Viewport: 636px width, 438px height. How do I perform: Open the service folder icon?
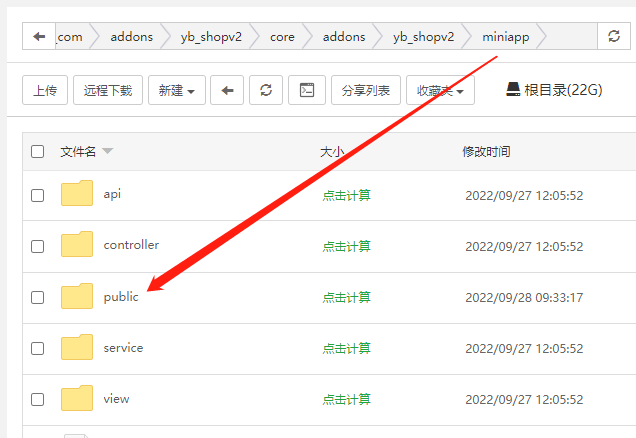(77, 347)
